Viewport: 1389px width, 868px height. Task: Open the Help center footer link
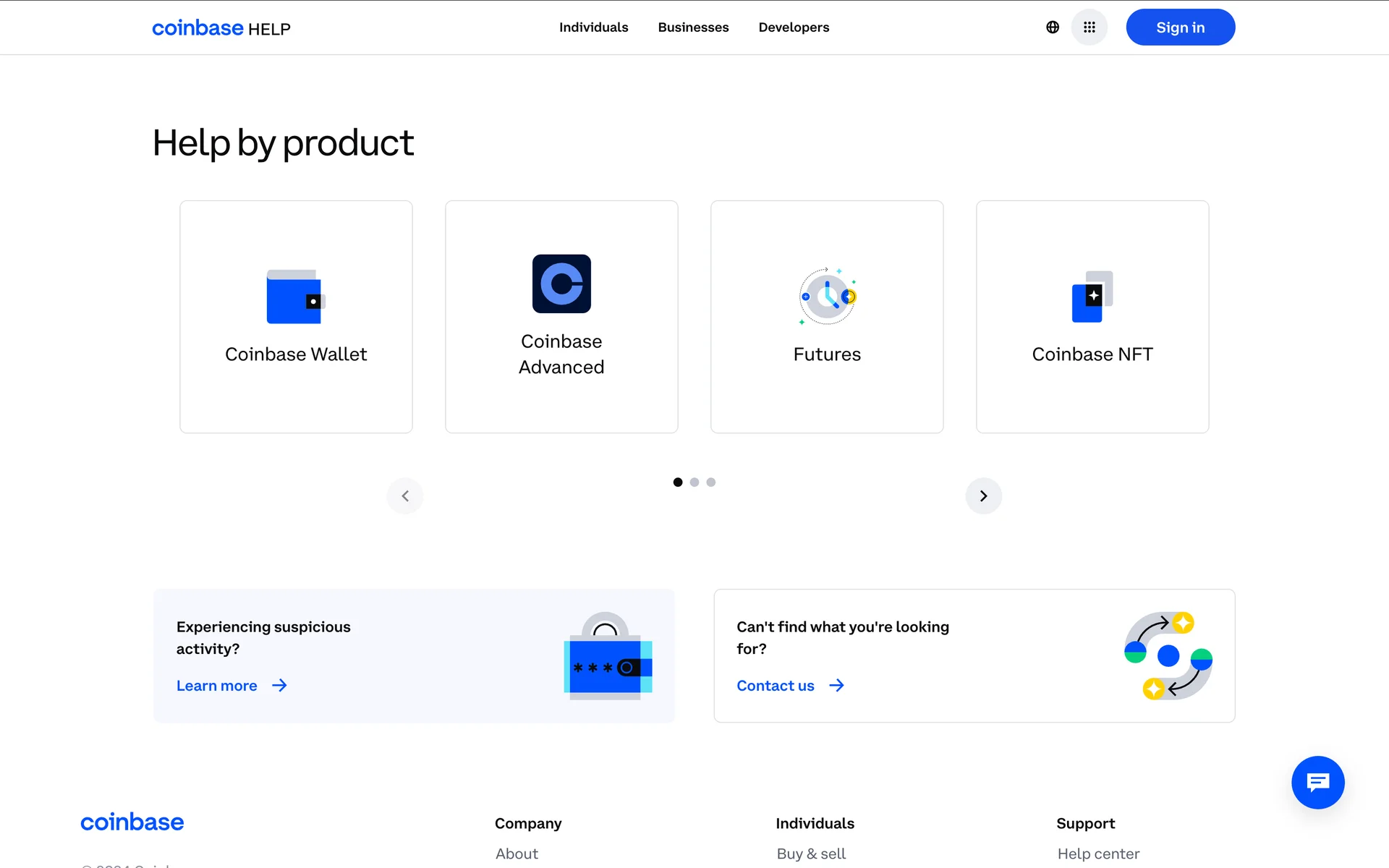pyautogui.click(x=1098, y=854)
